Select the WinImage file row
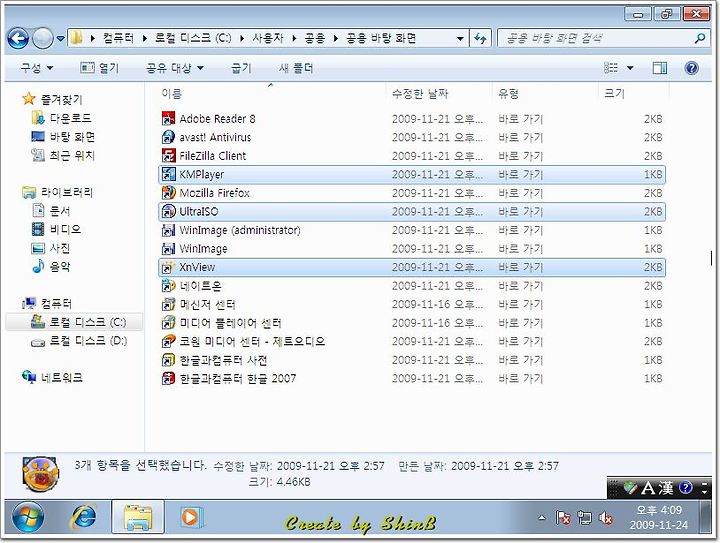The image size is (720, 543). (412, 248)
